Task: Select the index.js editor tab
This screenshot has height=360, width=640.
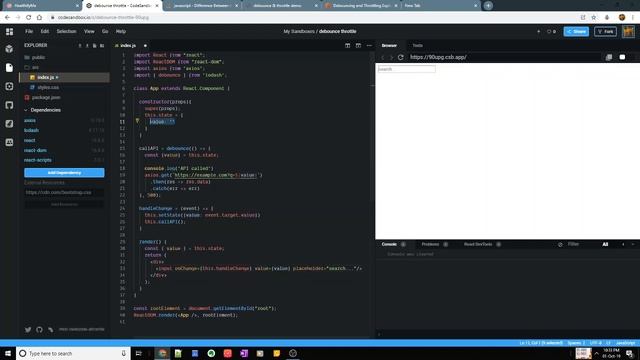Action: 128,46
